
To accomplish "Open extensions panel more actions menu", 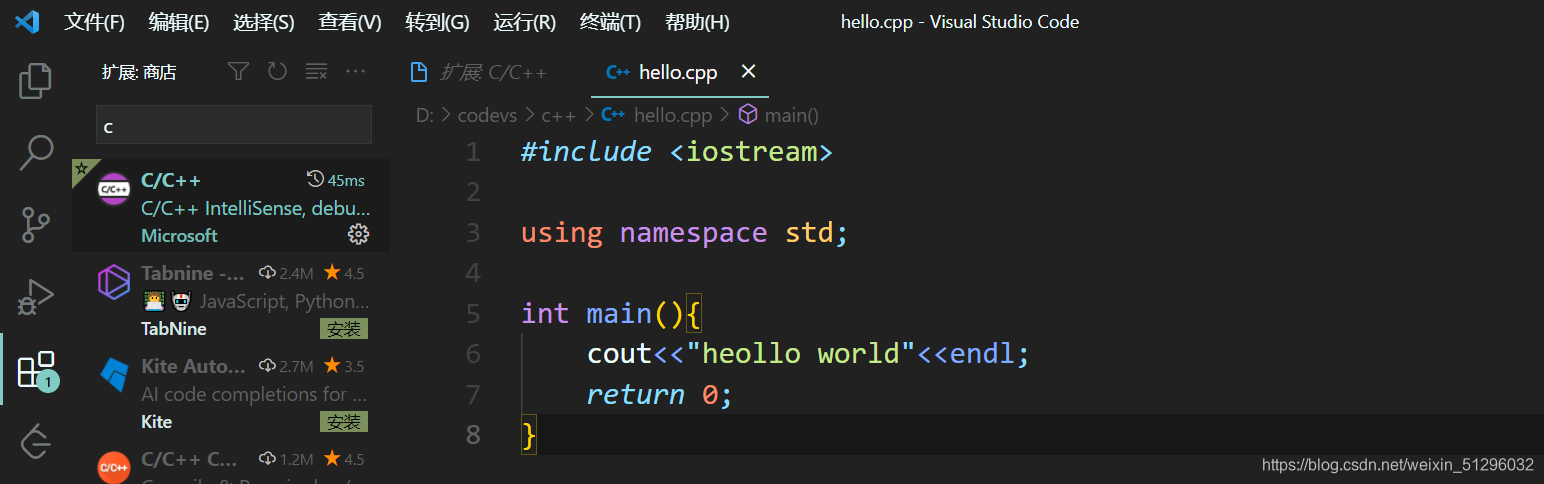I will point(356,71).
